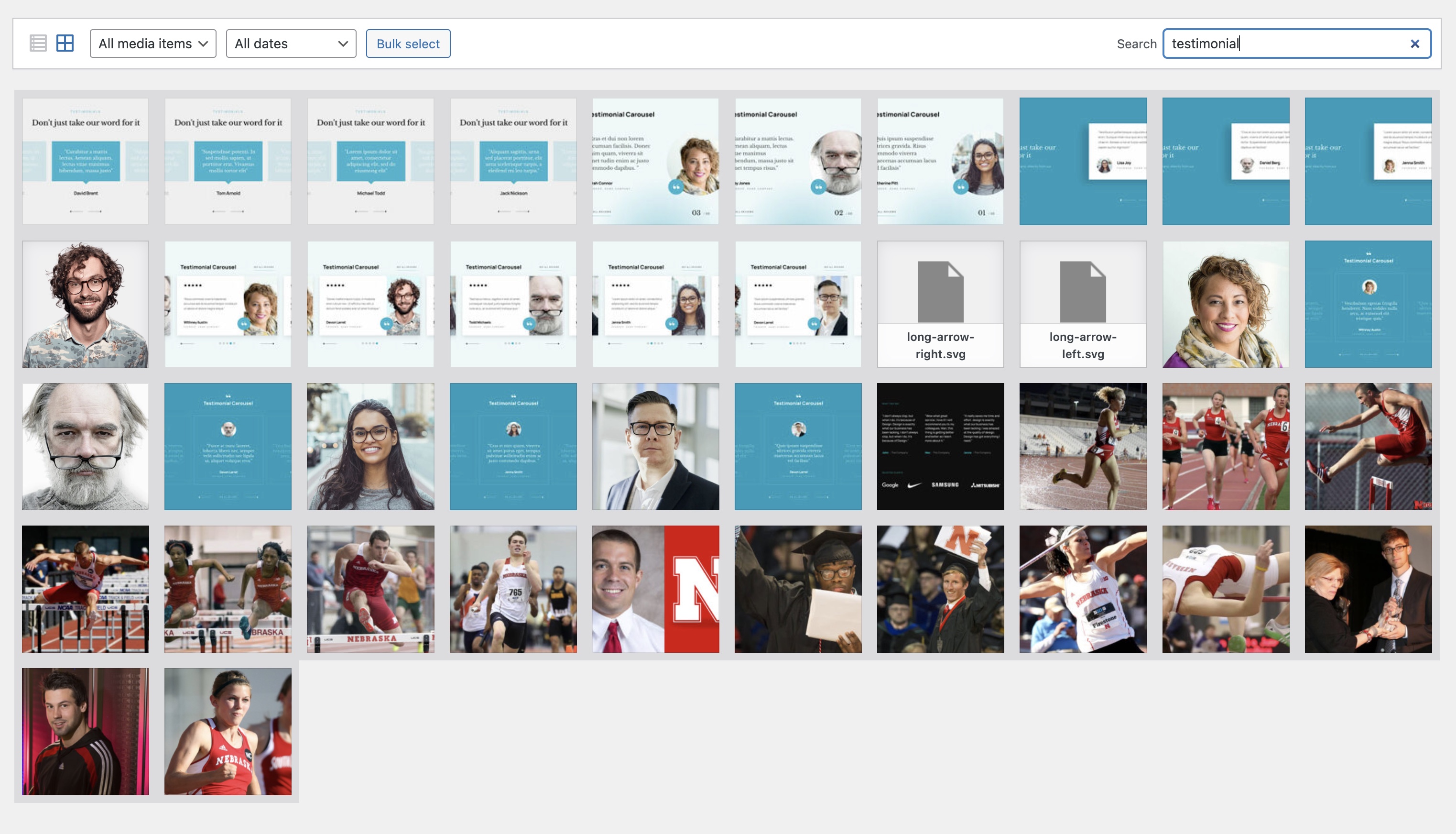Open the Testimonial Carousel 03 slide thumbnail

click(x=655, y=162)
